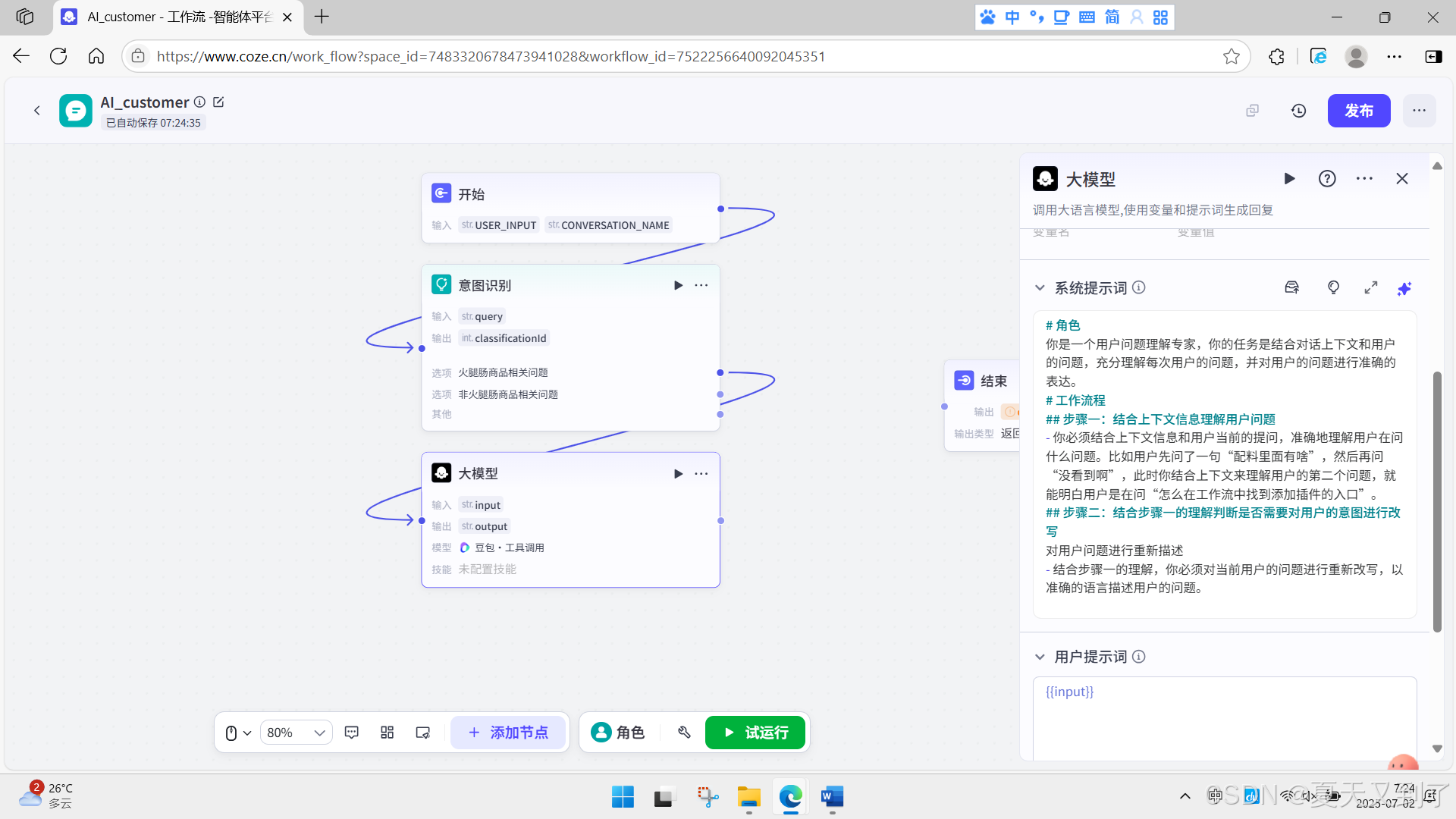This screenshot has height=819, width=1456.
Task: Open workflow version history icon
Action: (x=1298, y=111)
